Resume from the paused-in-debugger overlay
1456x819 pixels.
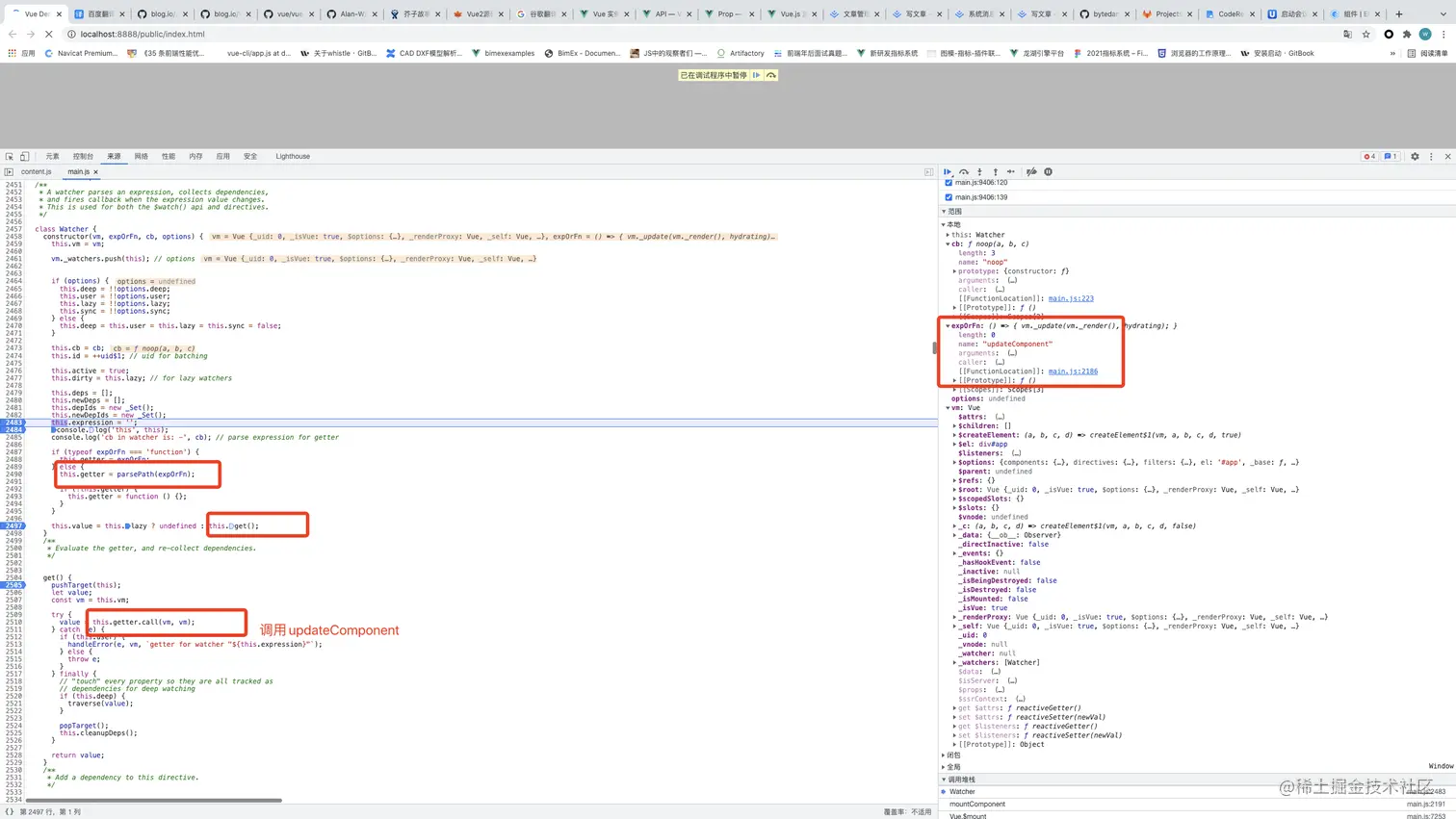point(757,75)
